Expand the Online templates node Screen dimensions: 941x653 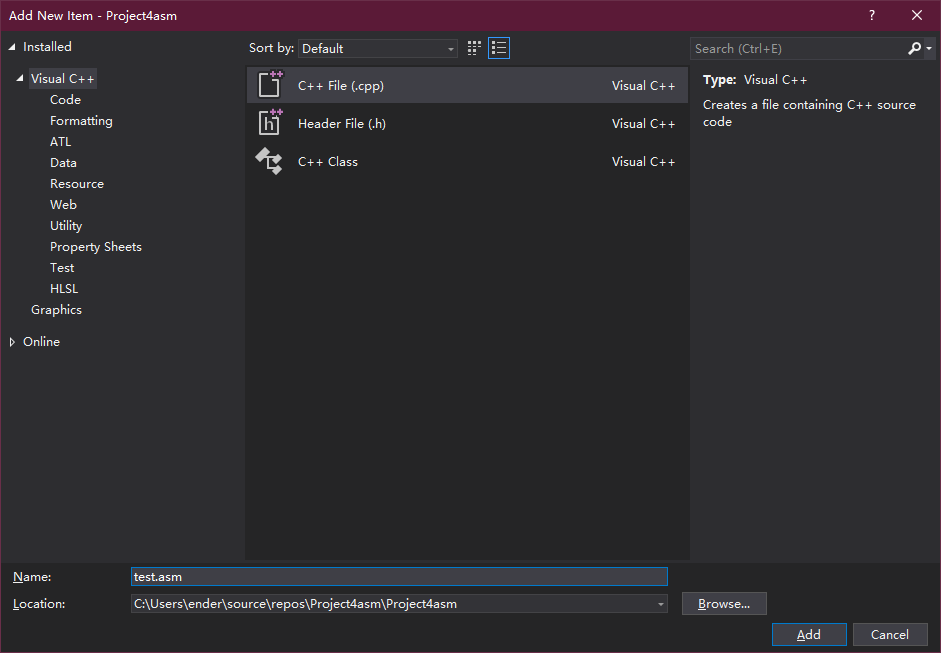[x=12, y=341]
